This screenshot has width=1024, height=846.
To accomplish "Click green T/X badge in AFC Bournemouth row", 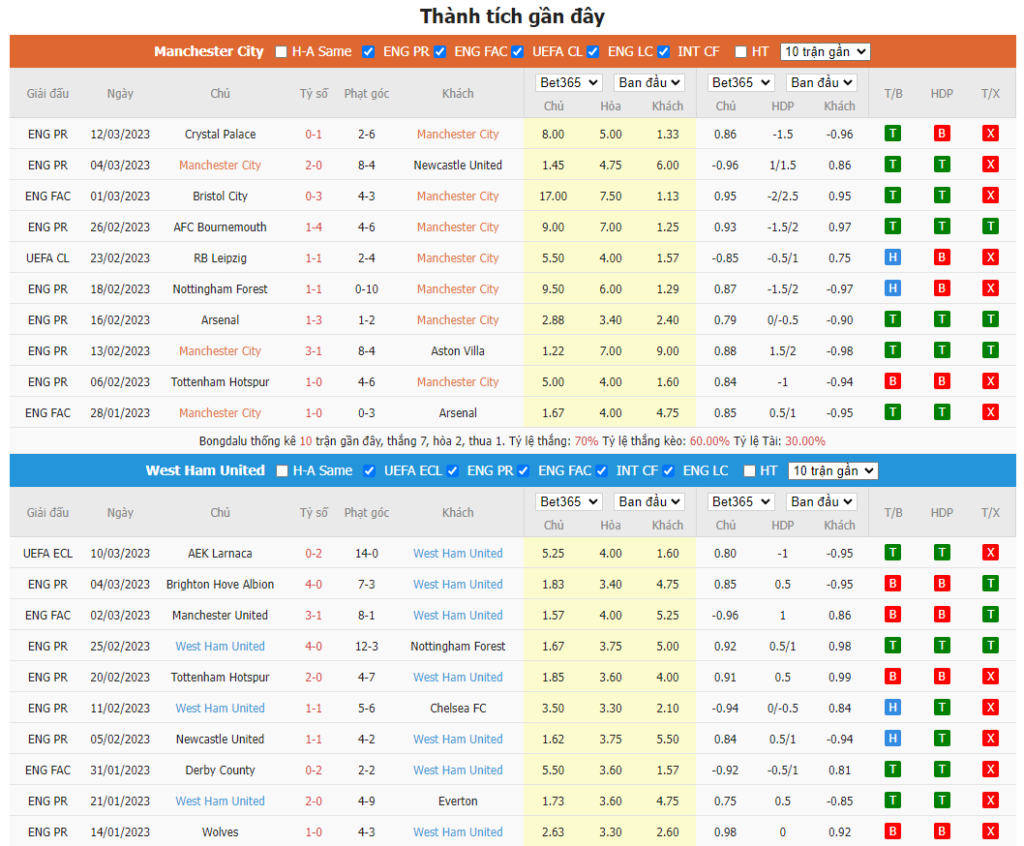I will point(990,227).
